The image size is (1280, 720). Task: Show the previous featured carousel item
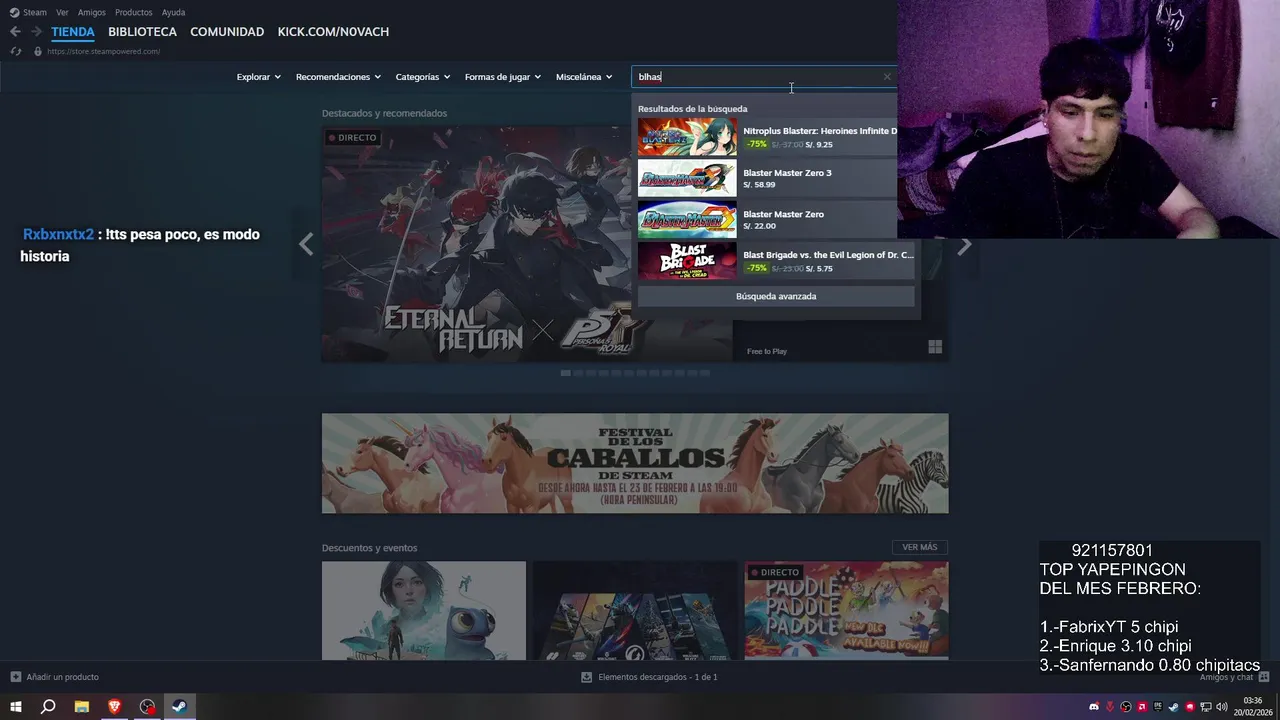tap(306, 244)
